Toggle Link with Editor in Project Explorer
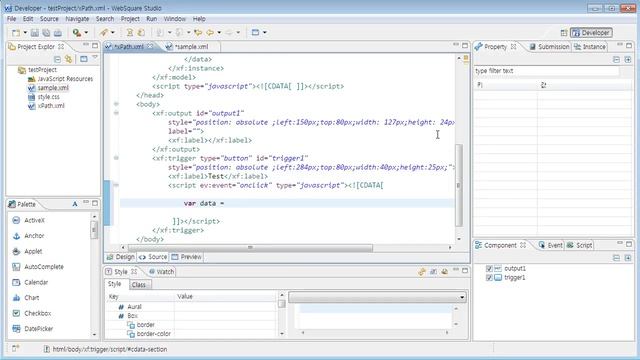The height and width of the screenshot is (360, 640). coord(69,60)
